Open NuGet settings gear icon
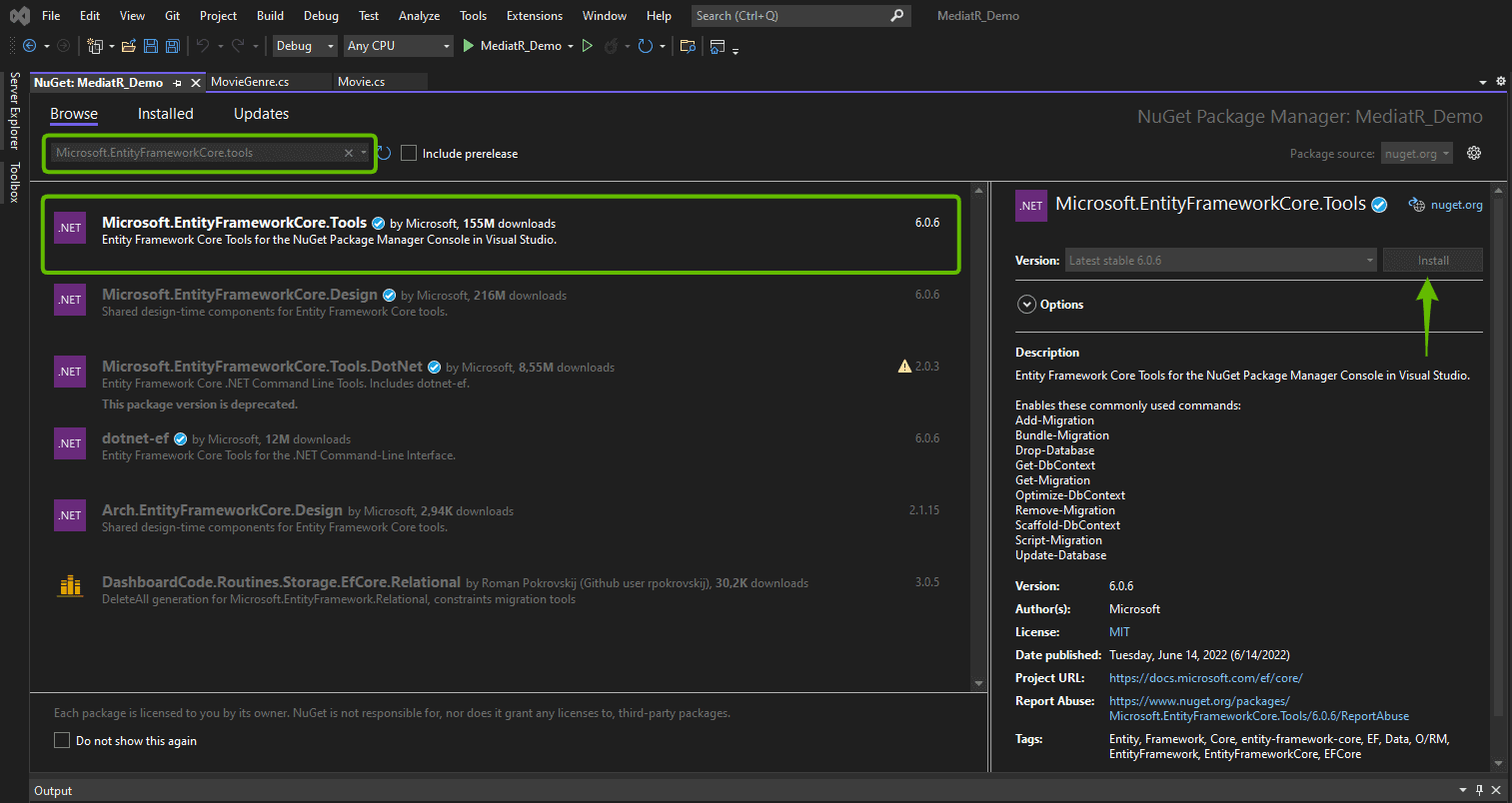 [x=1474, y=153]
